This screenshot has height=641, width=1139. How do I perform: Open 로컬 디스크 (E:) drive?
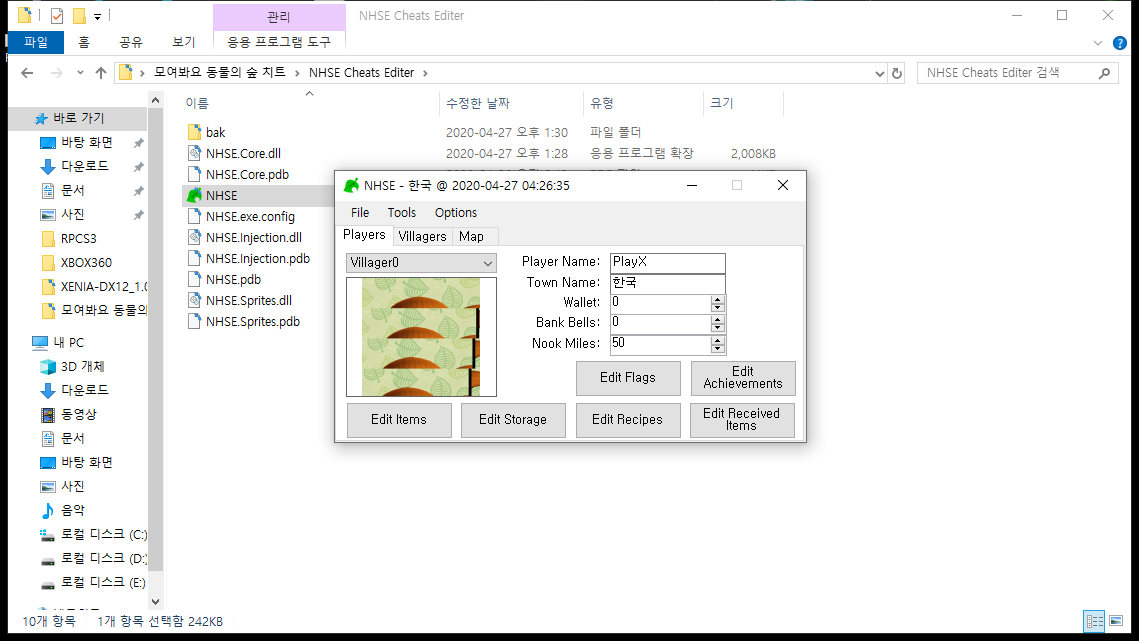coord(103,582)
